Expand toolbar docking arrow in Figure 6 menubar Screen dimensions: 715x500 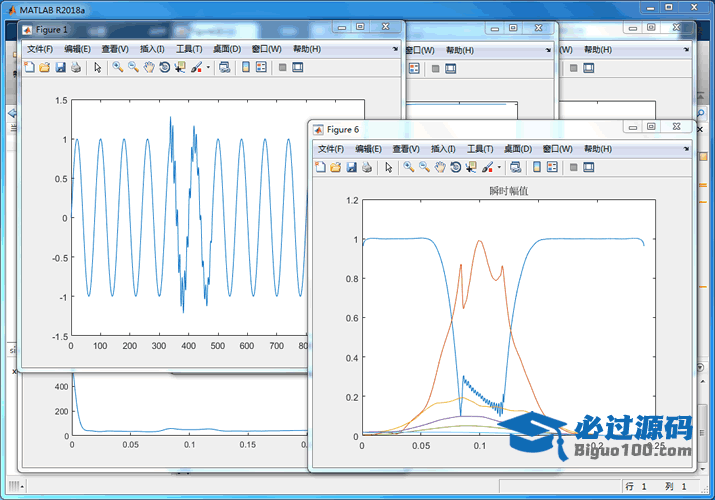coord(689,149)
